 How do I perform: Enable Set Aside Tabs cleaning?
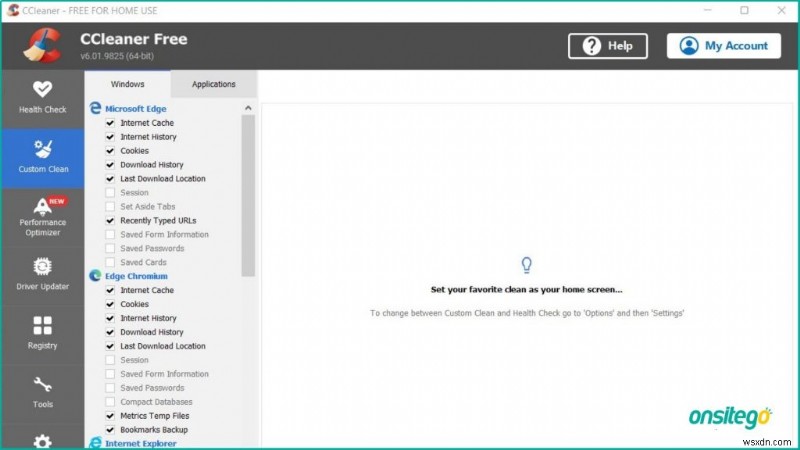pos(110,207)
